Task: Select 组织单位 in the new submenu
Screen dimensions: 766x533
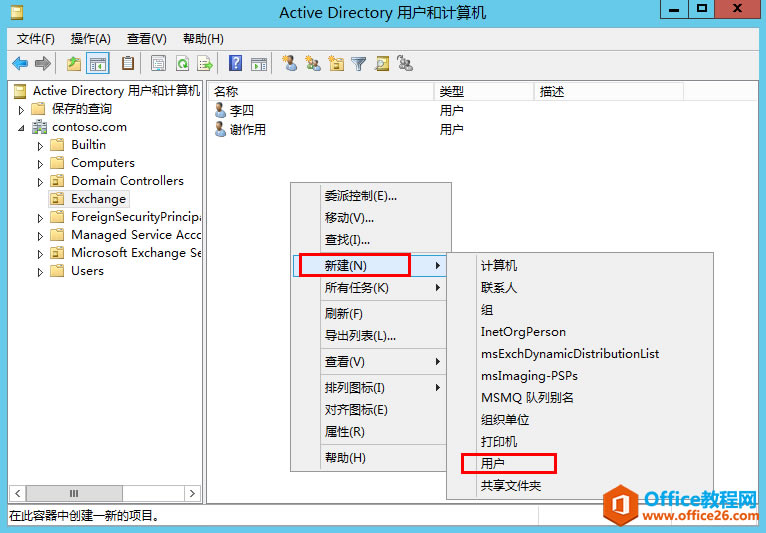Action: [x=580, y=419]
